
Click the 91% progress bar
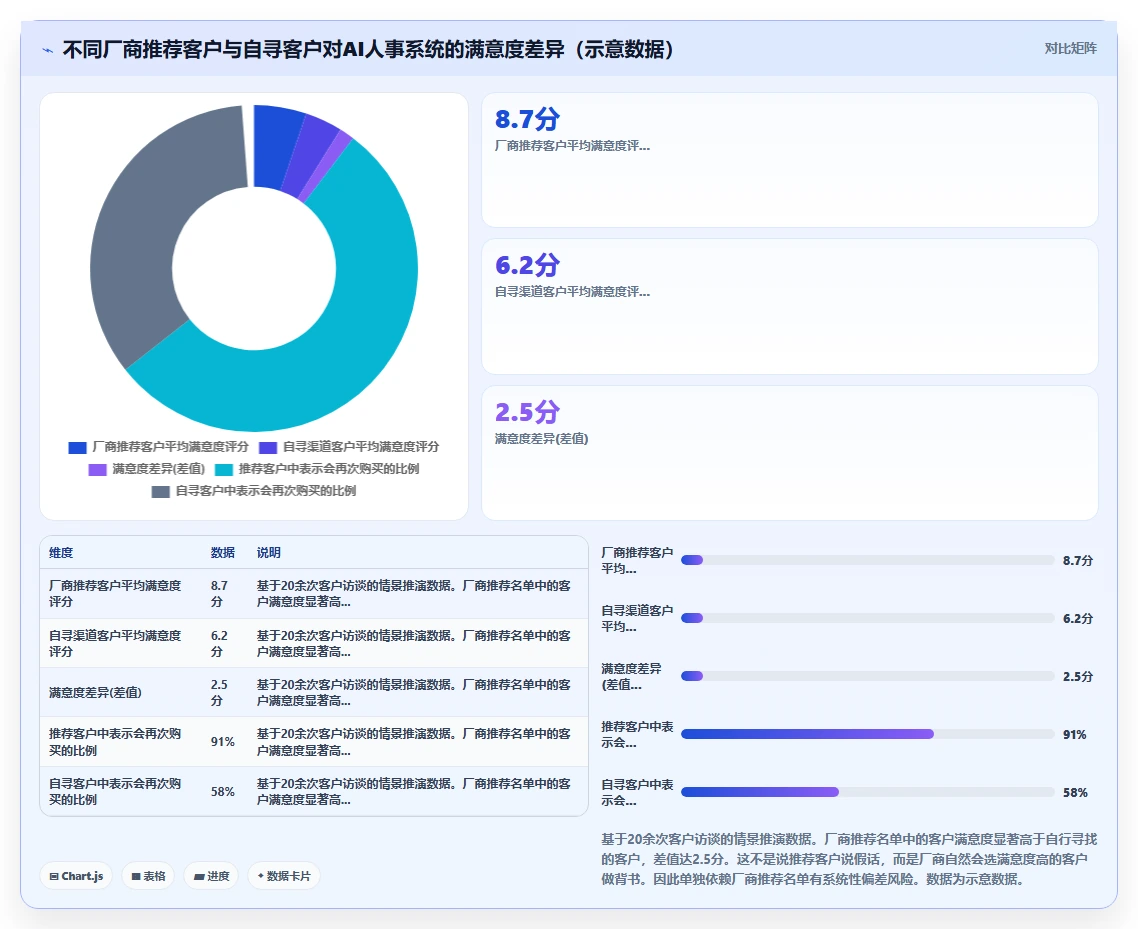tap(867, 734)
